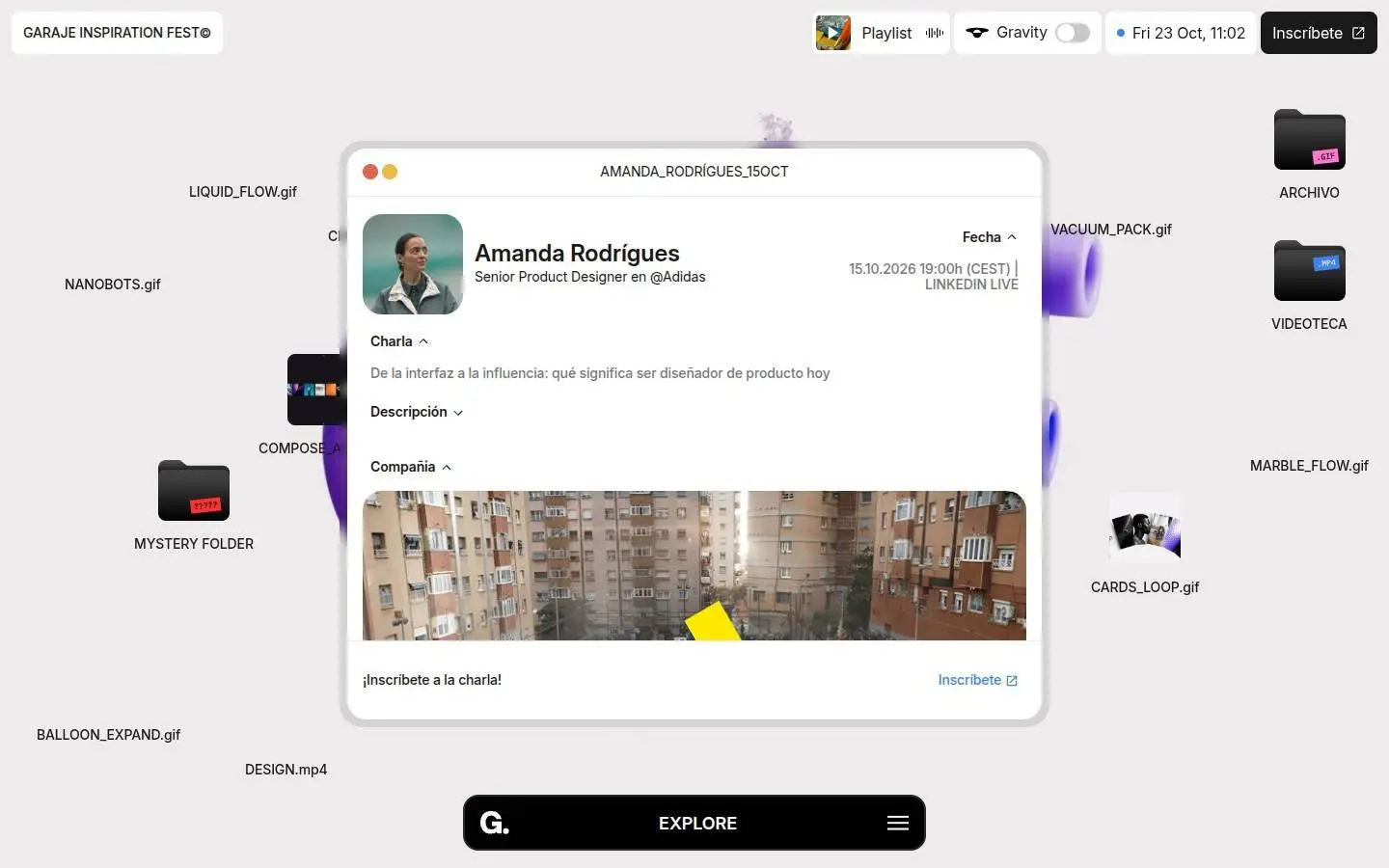Screen dimensions: 1389x868
Task: Click Amanda Rodrígues profile photo
Action: [x=413, y=264]
